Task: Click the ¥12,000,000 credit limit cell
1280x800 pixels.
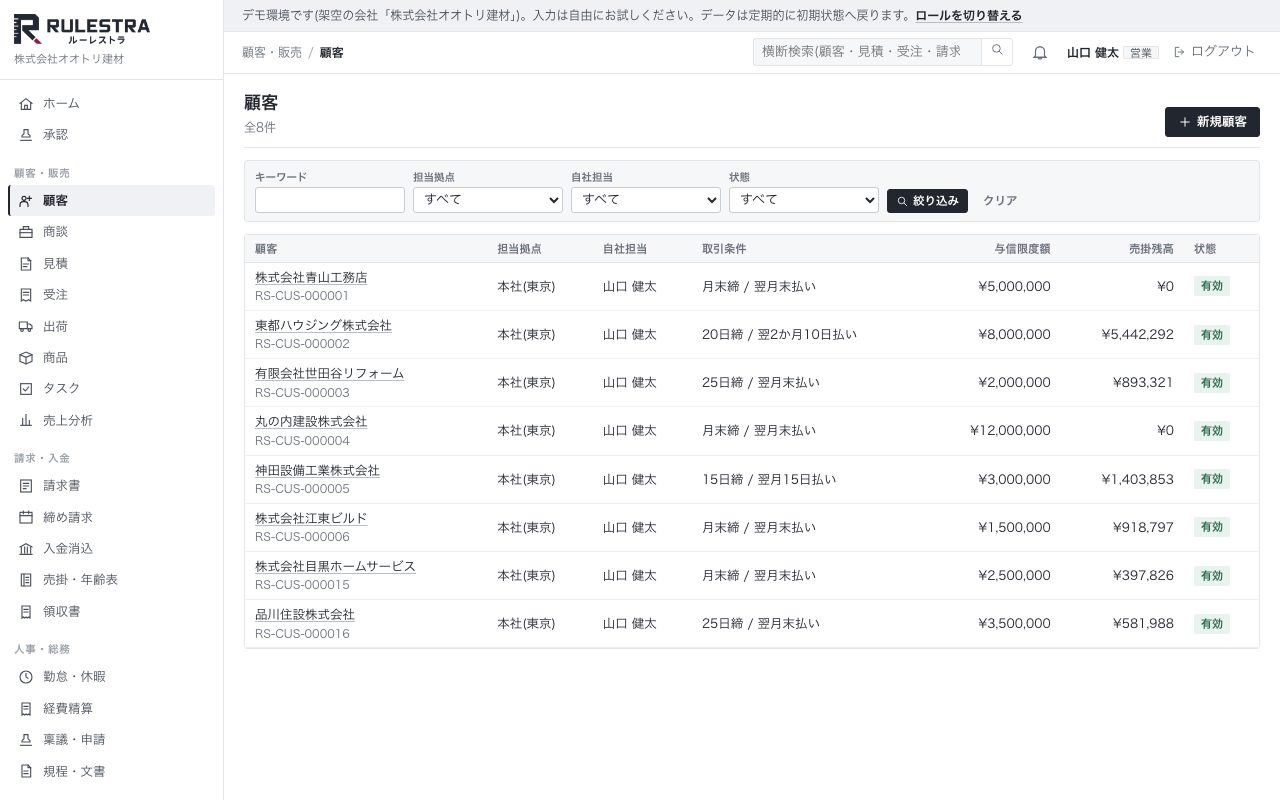Action: (1010, 431)
